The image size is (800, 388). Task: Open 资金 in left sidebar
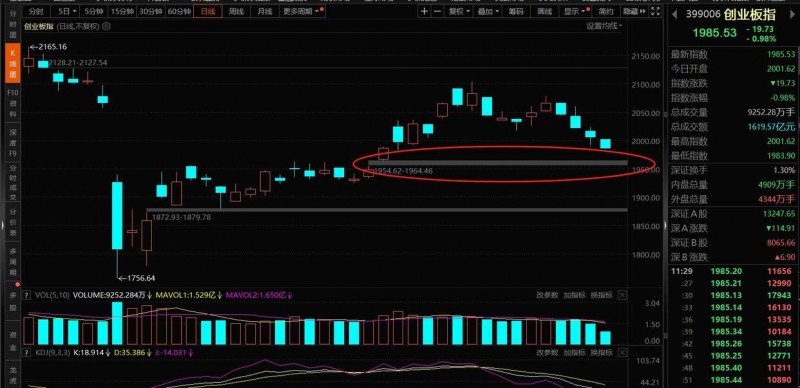click(13, 341)
